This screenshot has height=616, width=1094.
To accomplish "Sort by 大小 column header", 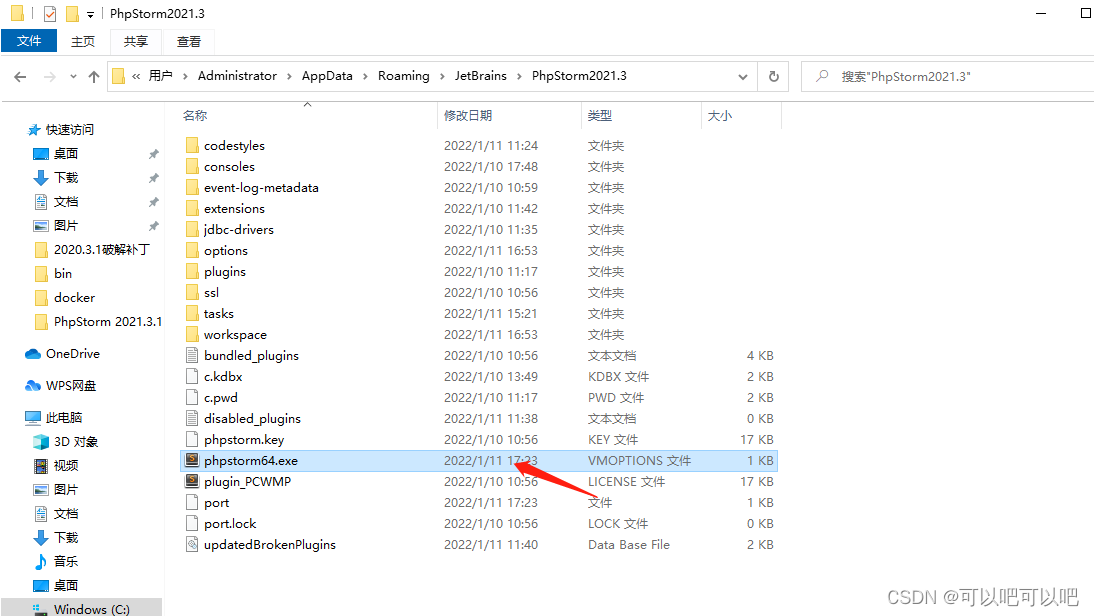I will (x=720, y=116).
